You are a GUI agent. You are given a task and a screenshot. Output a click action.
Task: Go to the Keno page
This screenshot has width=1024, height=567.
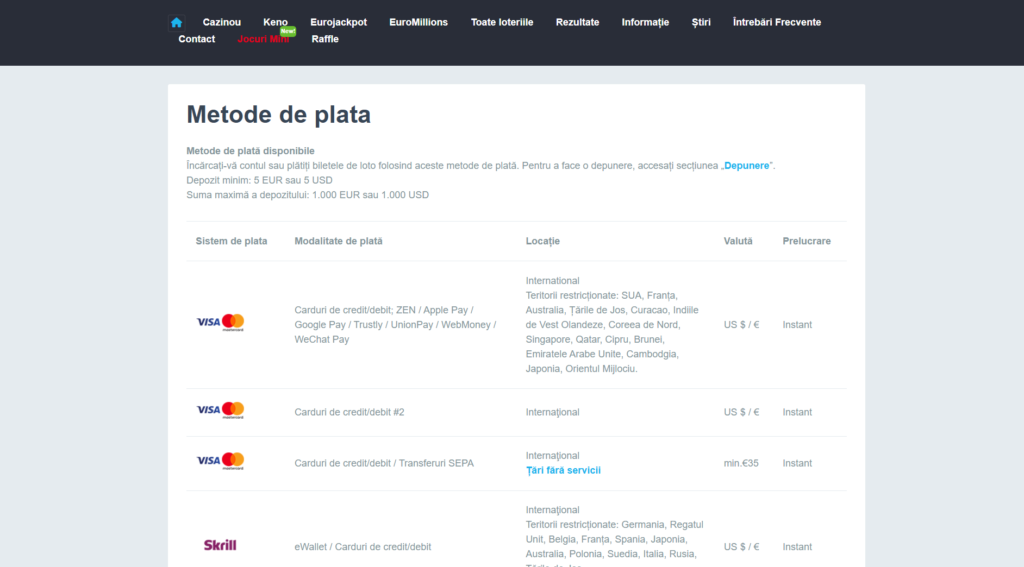[x=275, y=22]
